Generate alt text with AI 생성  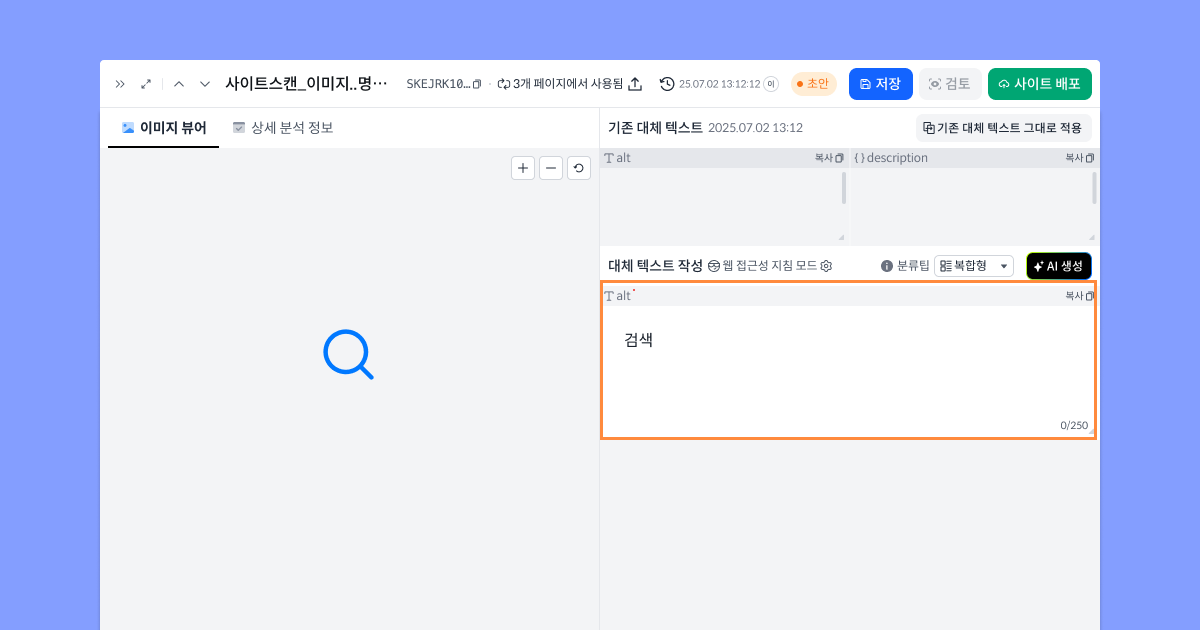1058,266
